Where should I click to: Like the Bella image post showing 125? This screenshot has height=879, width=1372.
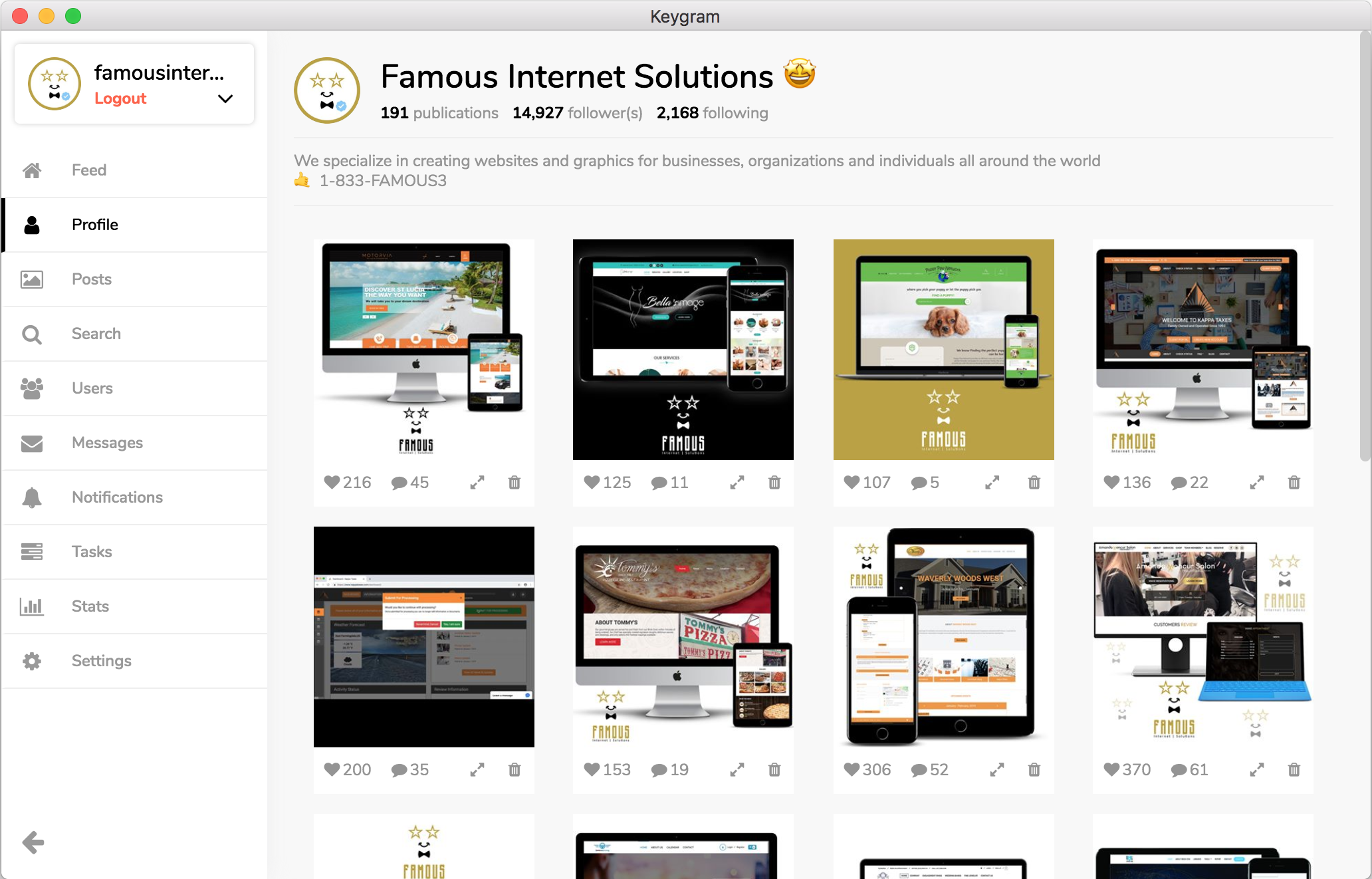[x=592, y=483]
